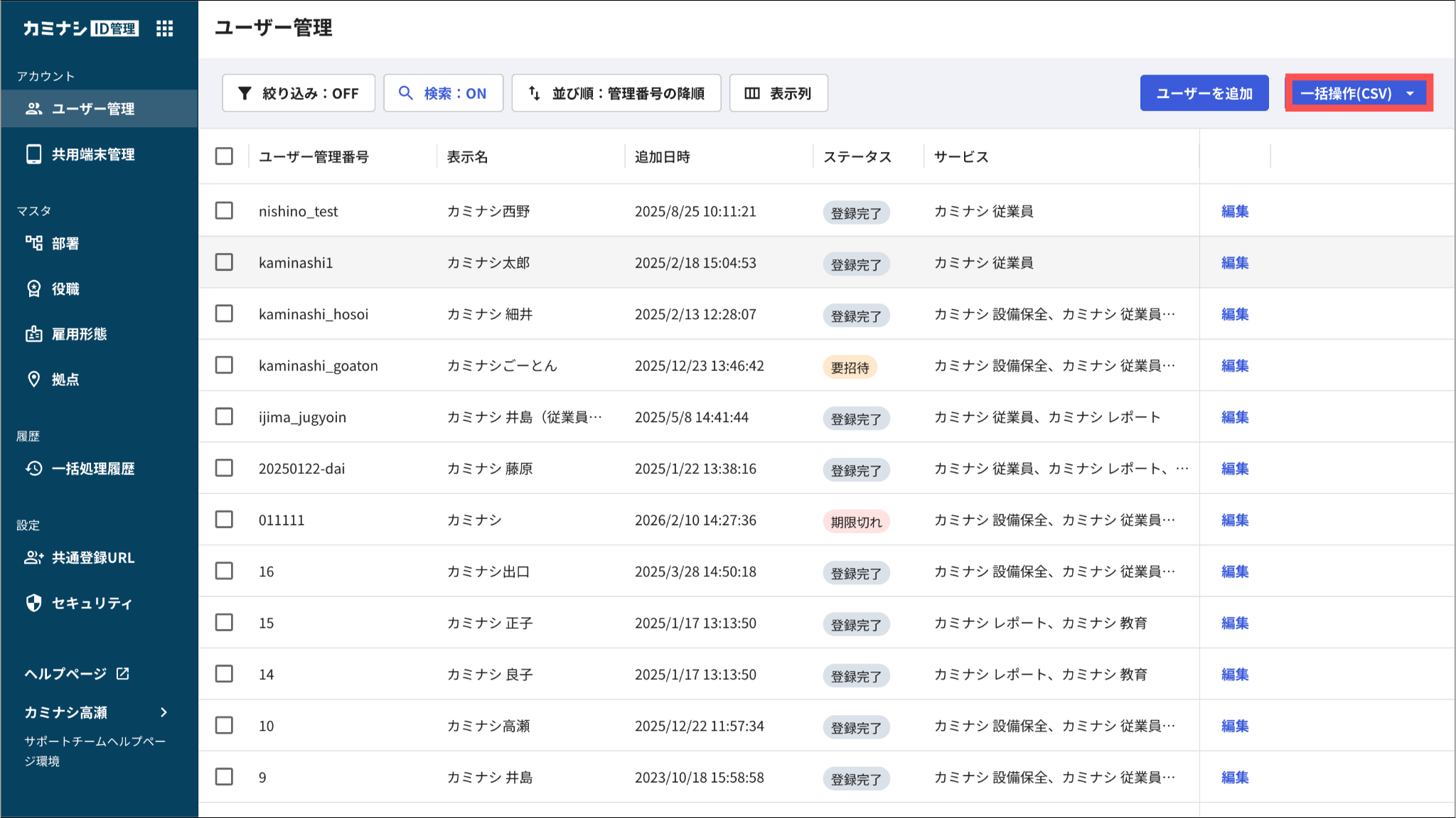
Task: Click the filter funnel icon
Action: click(245, 93)
